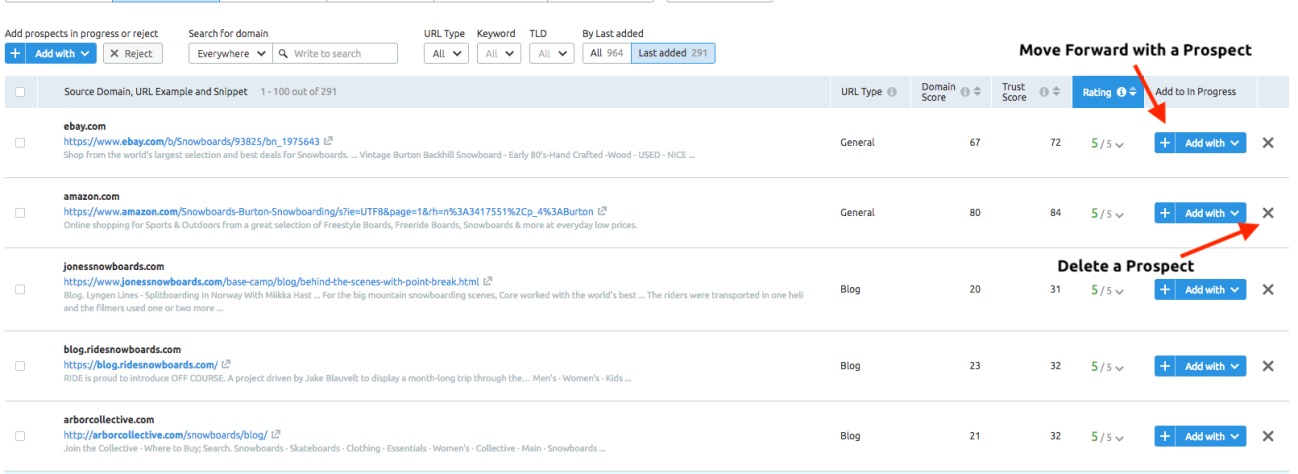Open the blog.ridesnowboards.com URL link
The width and height of the screenshot is (1298, 474).
(140, 366)
